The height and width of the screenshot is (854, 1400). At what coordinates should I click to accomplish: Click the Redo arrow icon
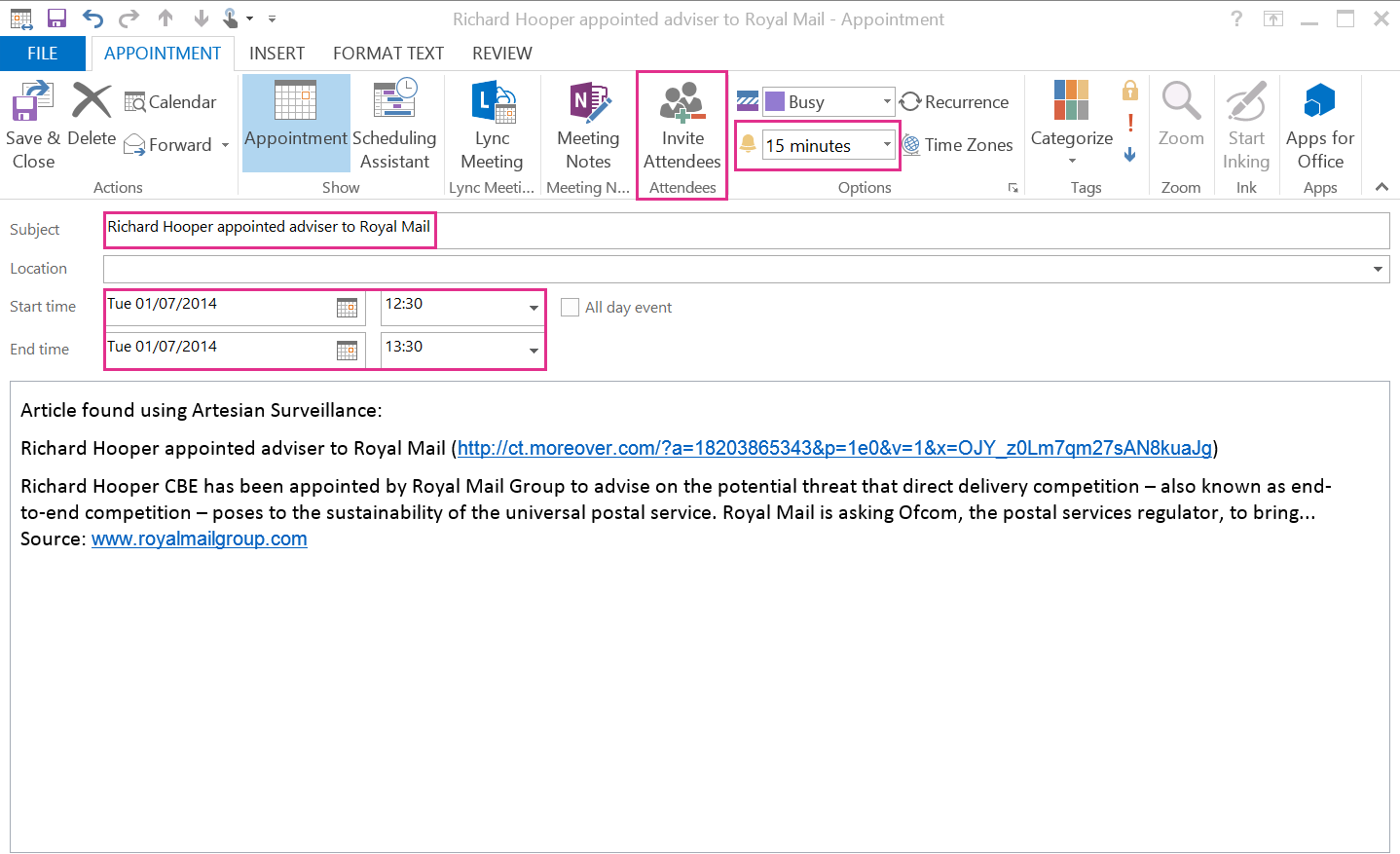[129, 19]
